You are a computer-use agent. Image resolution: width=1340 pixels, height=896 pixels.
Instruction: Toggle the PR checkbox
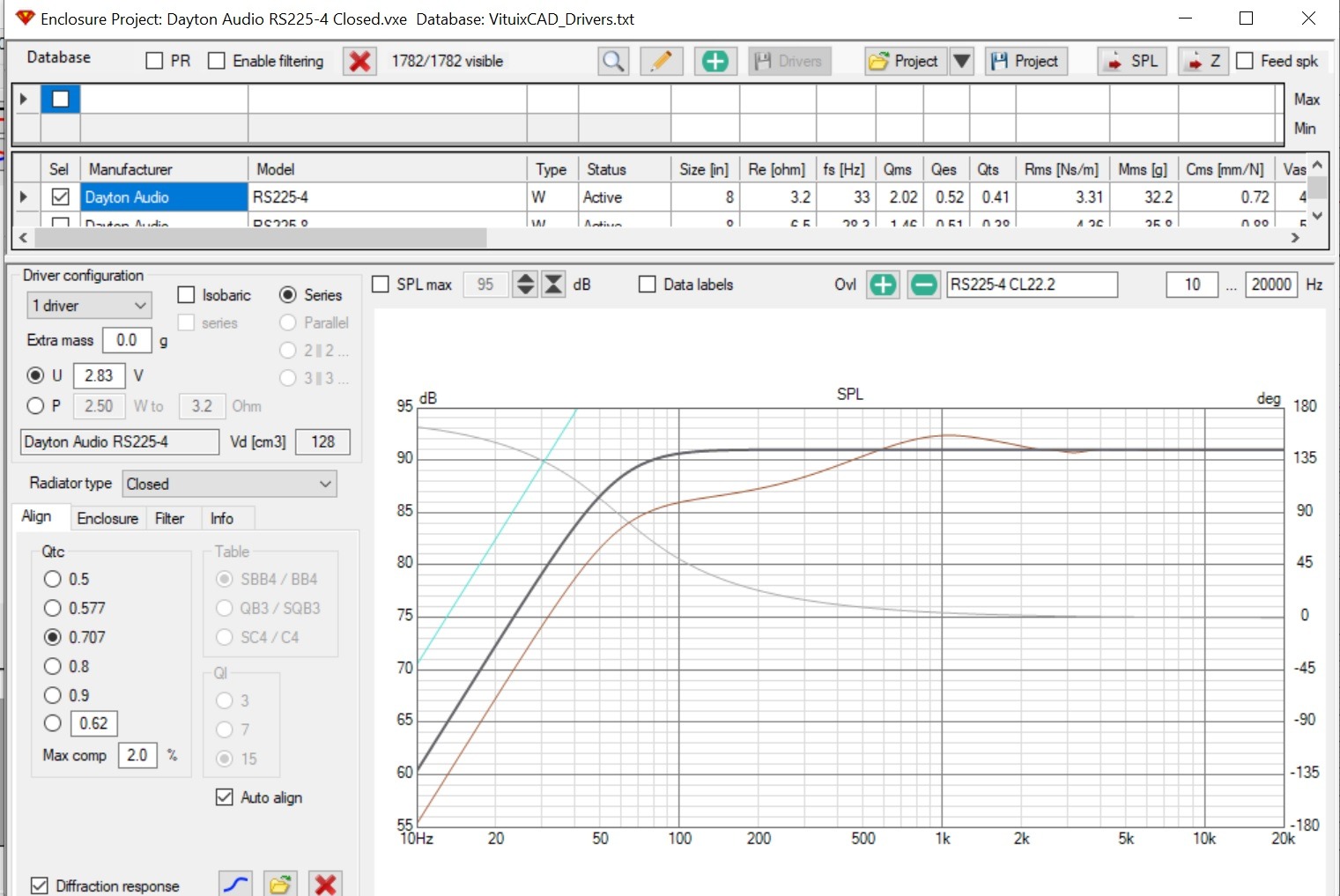[154, 61]
